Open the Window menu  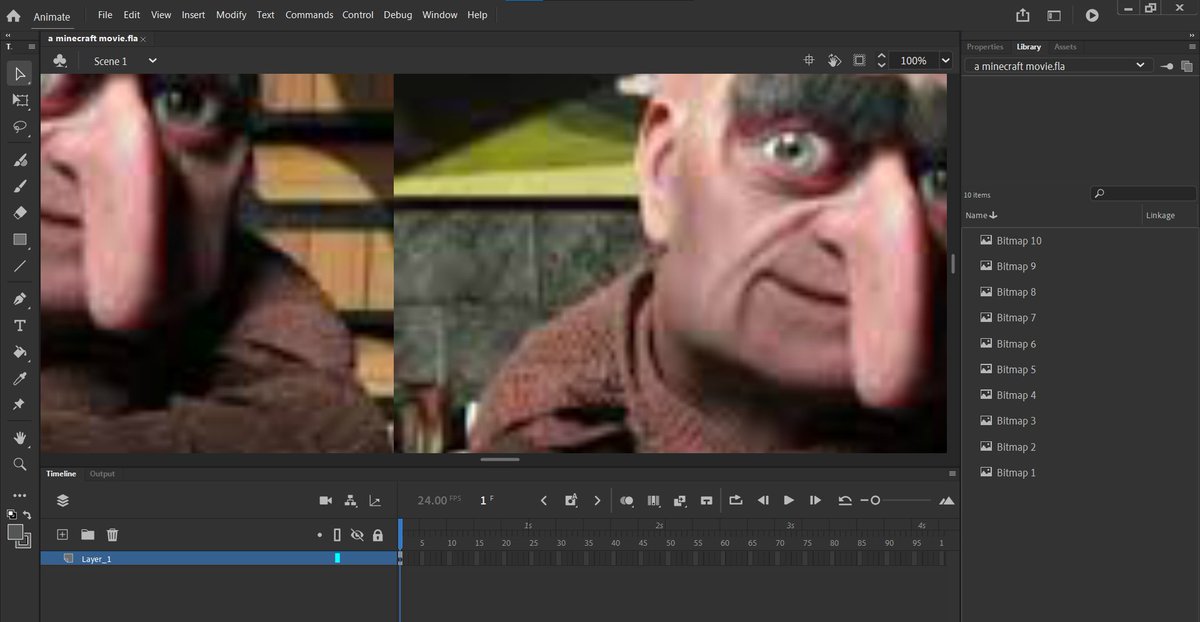[x=440, y=15]
